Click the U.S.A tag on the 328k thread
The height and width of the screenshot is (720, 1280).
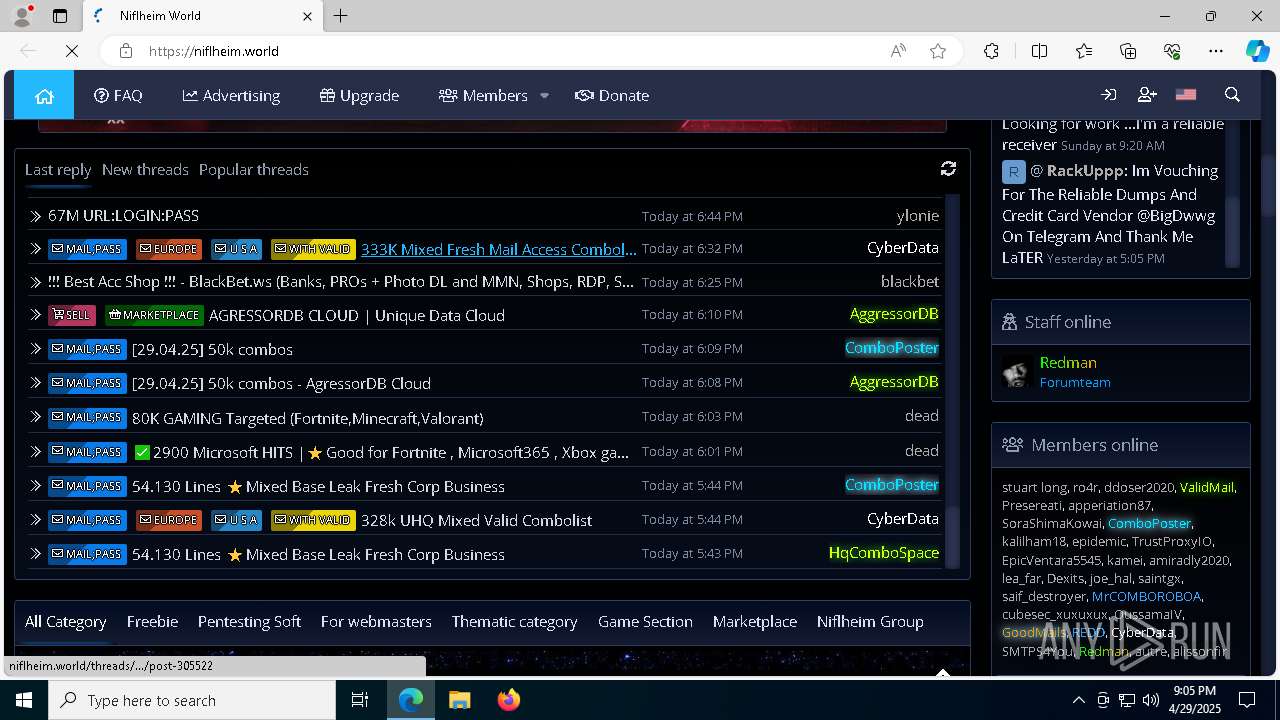pos(236,520)
